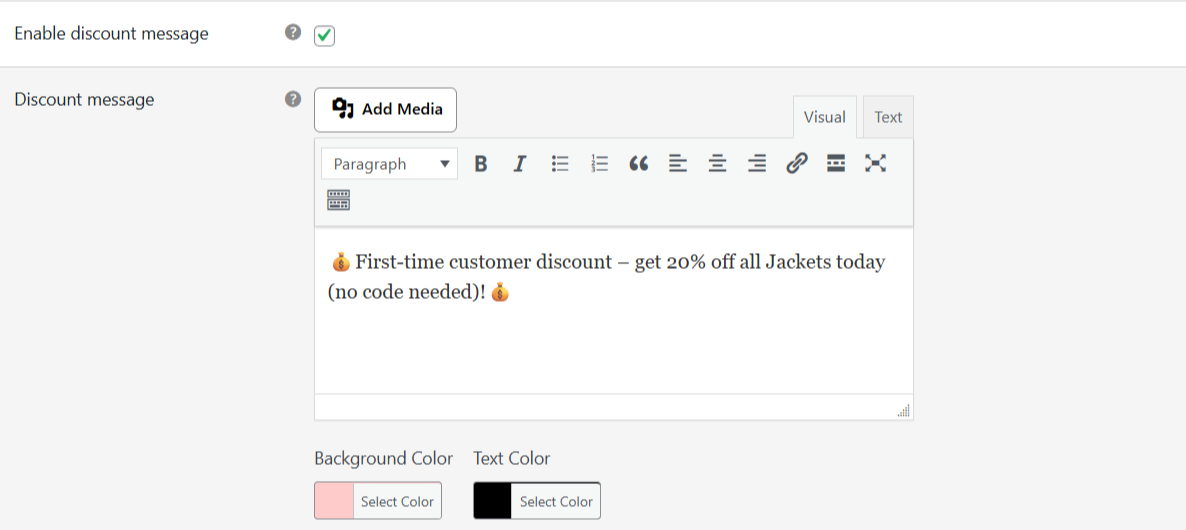Image resolution: width=1186 pixels, height=530 pixels.
Task: Align text left
Action: pyautogui.click(x=678, y=163)
